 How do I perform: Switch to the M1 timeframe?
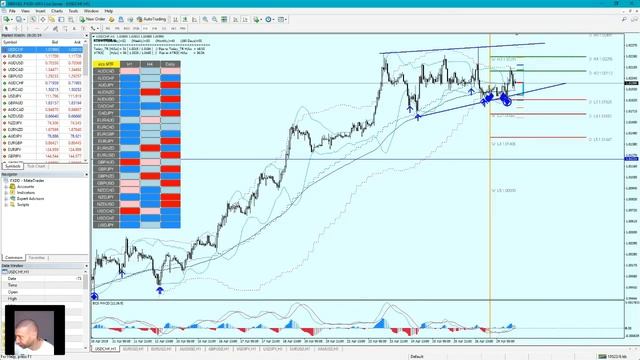tap(108, 29)
